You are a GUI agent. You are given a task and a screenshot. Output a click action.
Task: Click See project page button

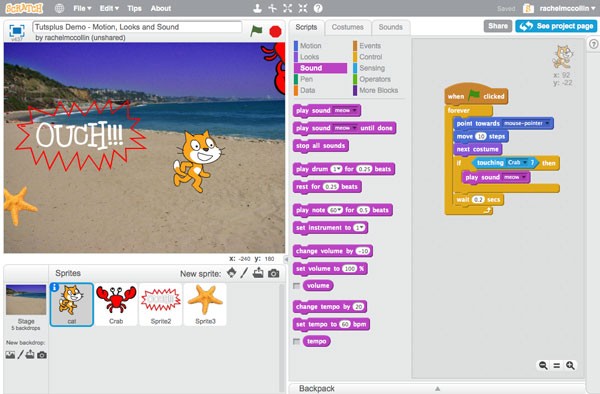(556, 26)
